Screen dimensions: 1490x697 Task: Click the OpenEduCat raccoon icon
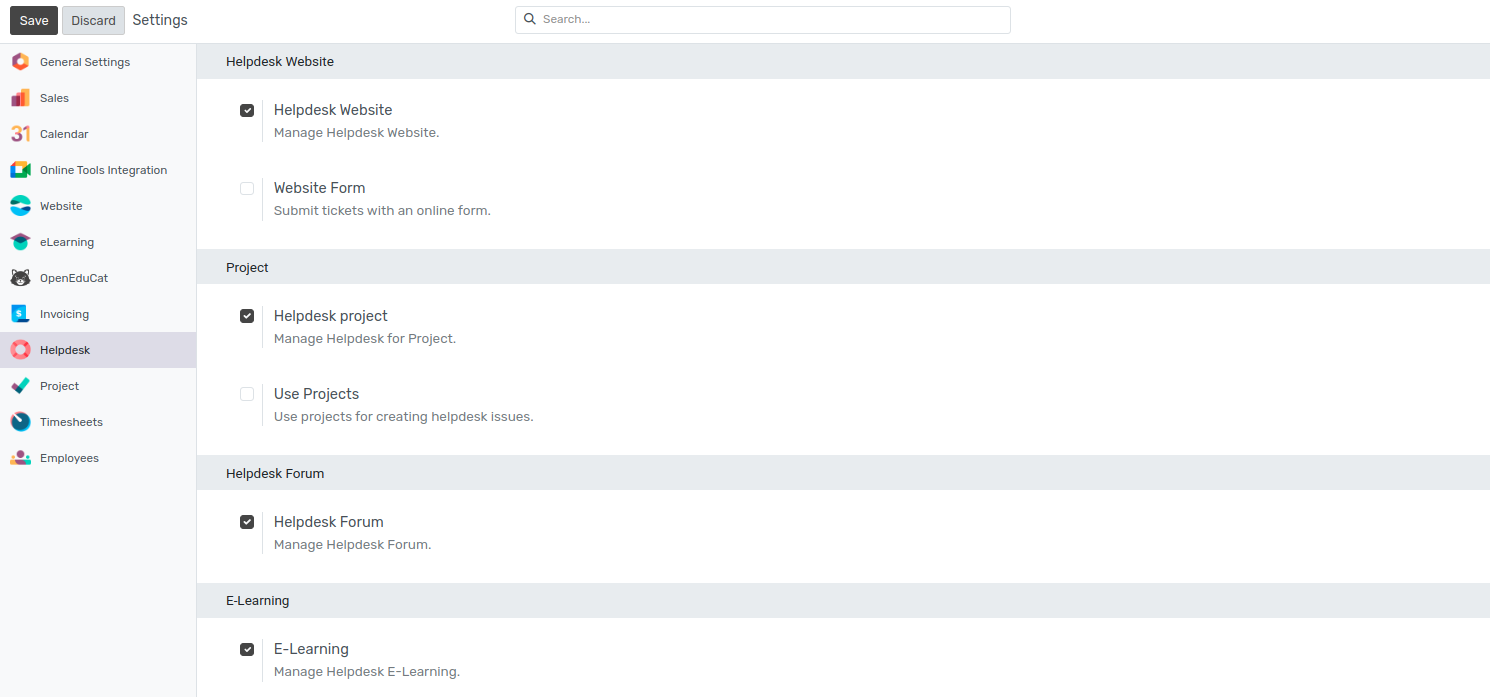(x=20, y=278)
